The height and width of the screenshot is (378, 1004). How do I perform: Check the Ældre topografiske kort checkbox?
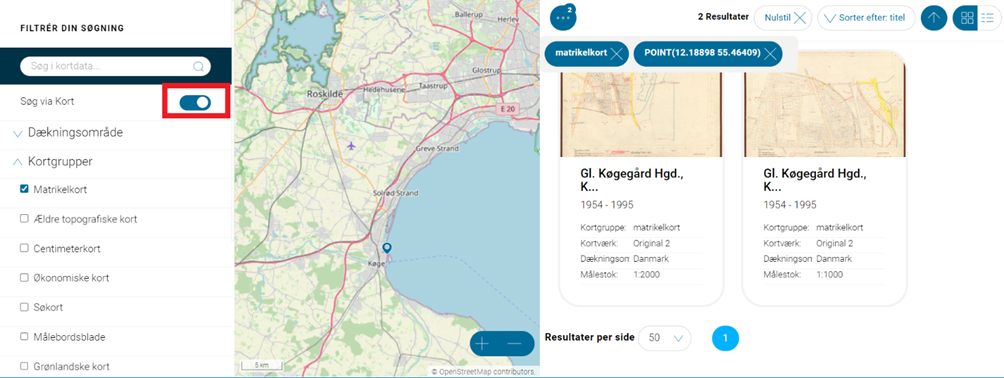pyautogui.click(x=24, y=218)
